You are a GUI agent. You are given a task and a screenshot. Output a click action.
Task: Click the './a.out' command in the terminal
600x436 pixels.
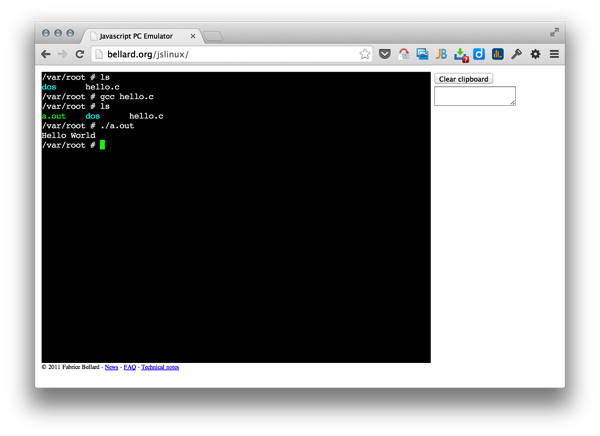pyautogui.click(x=117, y=126)
